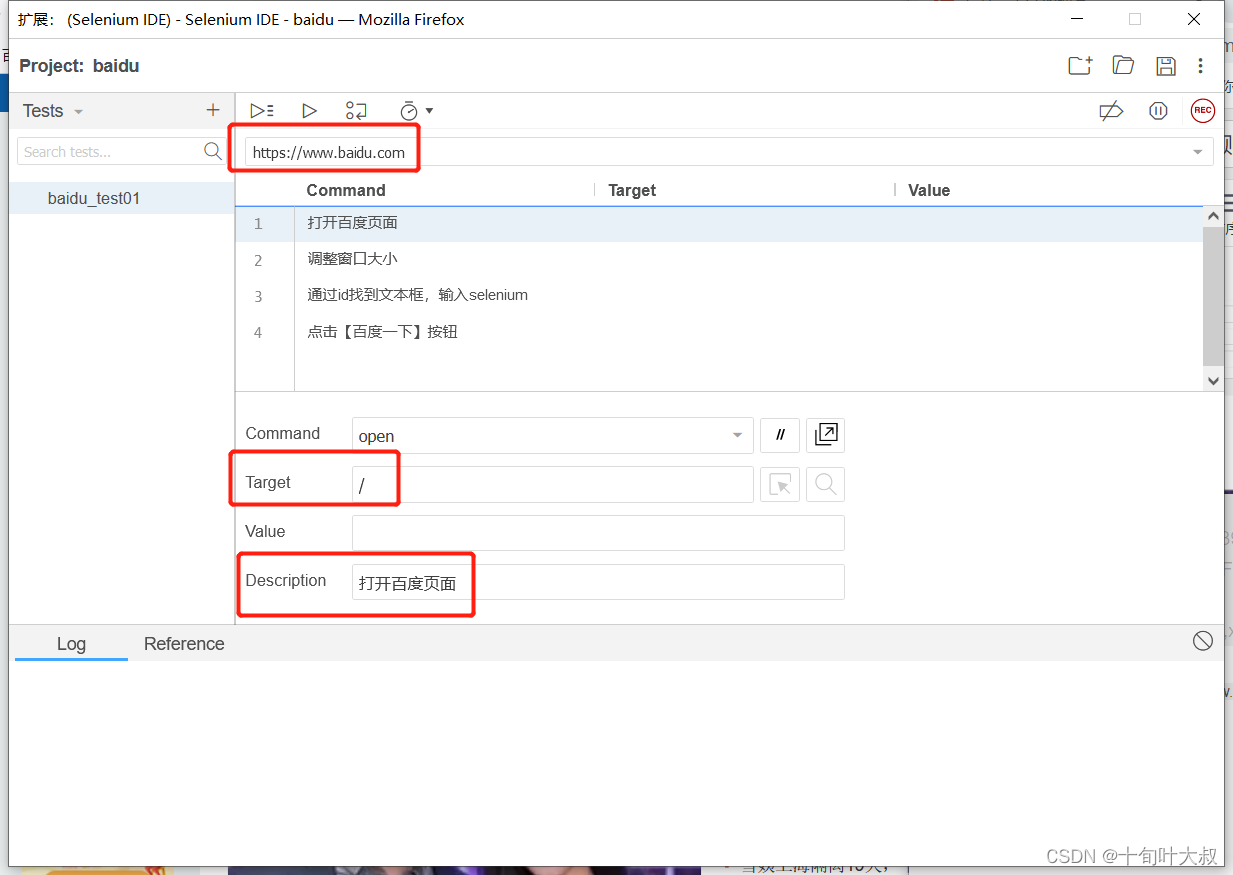Add a new test with the plus icon

click(212, 111)
